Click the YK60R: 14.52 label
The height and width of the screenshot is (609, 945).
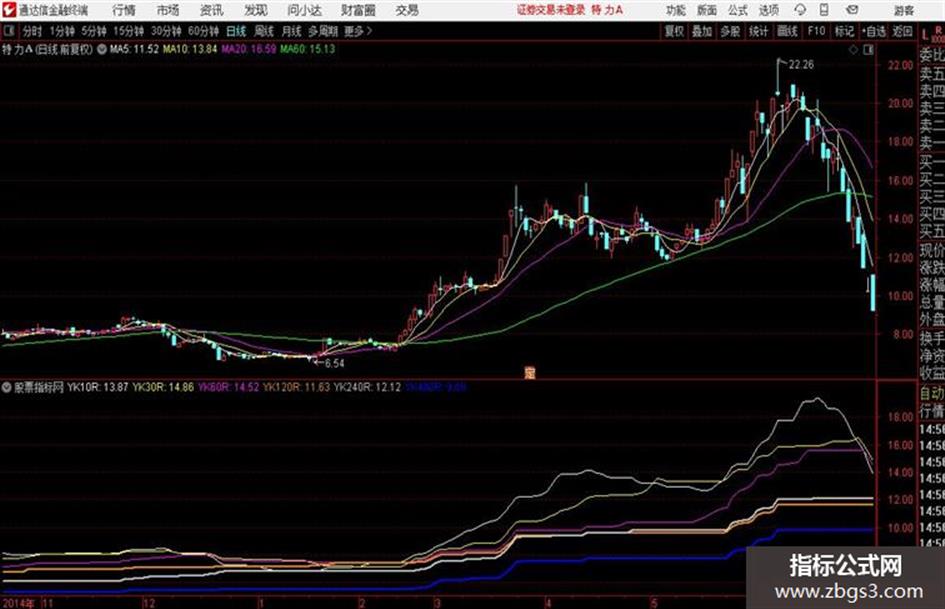228,387
